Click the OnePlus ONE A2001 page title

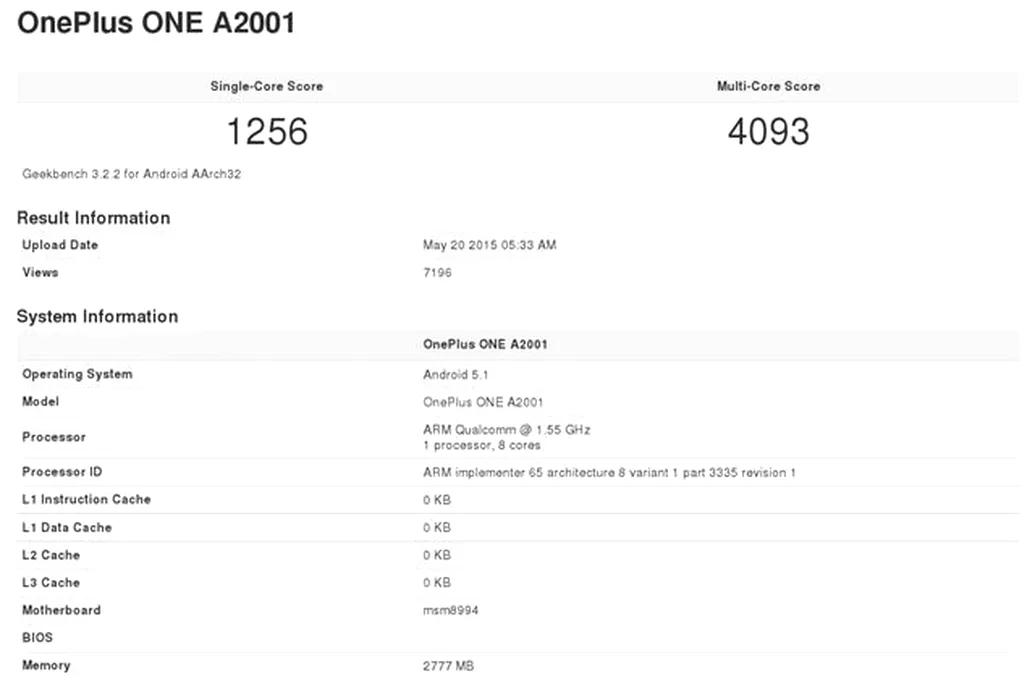[156, 24]
